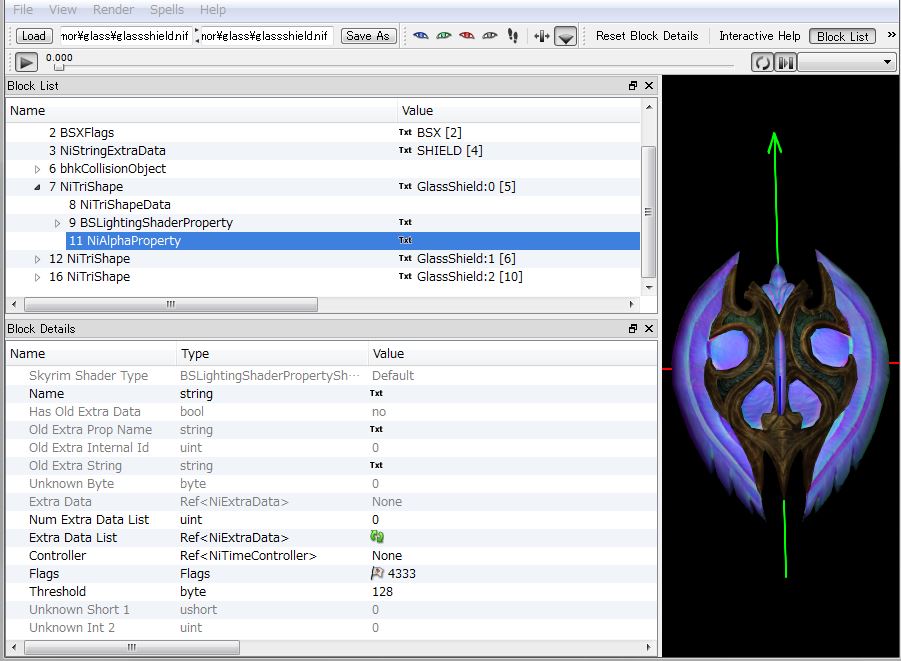Image resolution: width=901 pixels, height=661 pixels.
Task: Select the 3 NiStringExtraData block
Action: point(107,151)
